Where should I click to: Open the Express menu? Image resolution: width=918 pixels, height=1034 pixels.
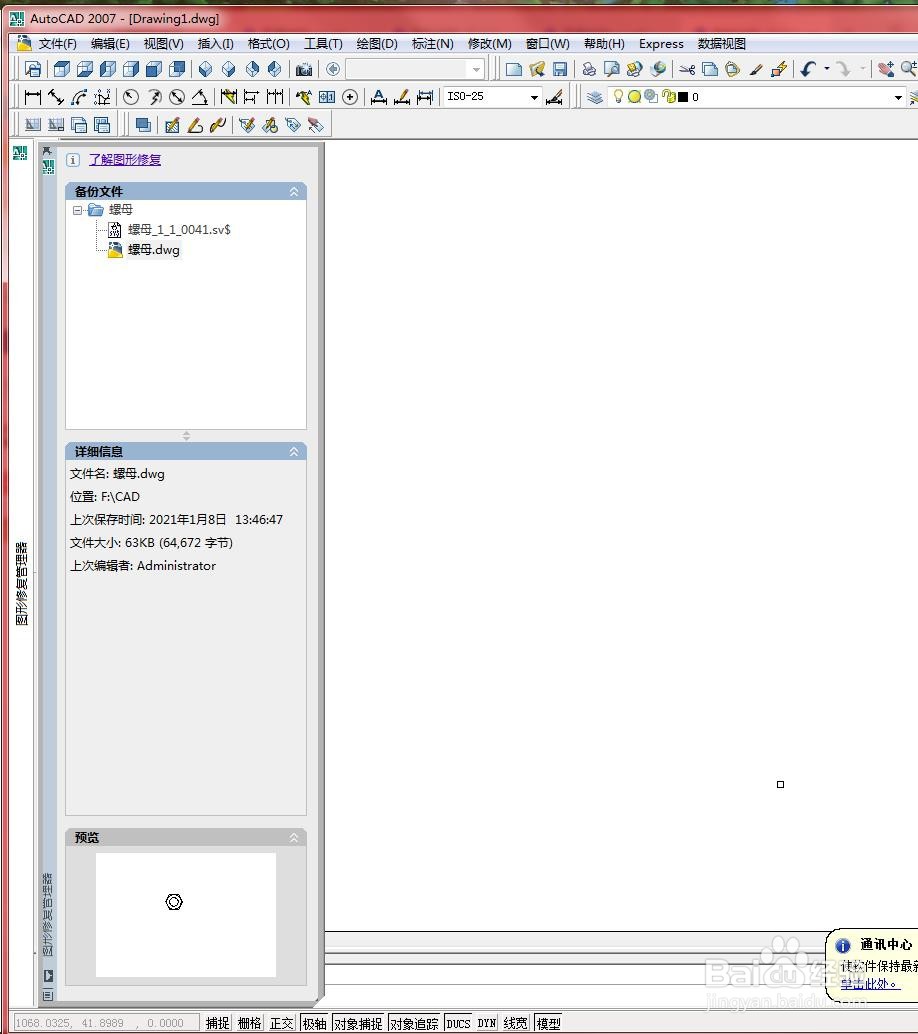point(661,44)
